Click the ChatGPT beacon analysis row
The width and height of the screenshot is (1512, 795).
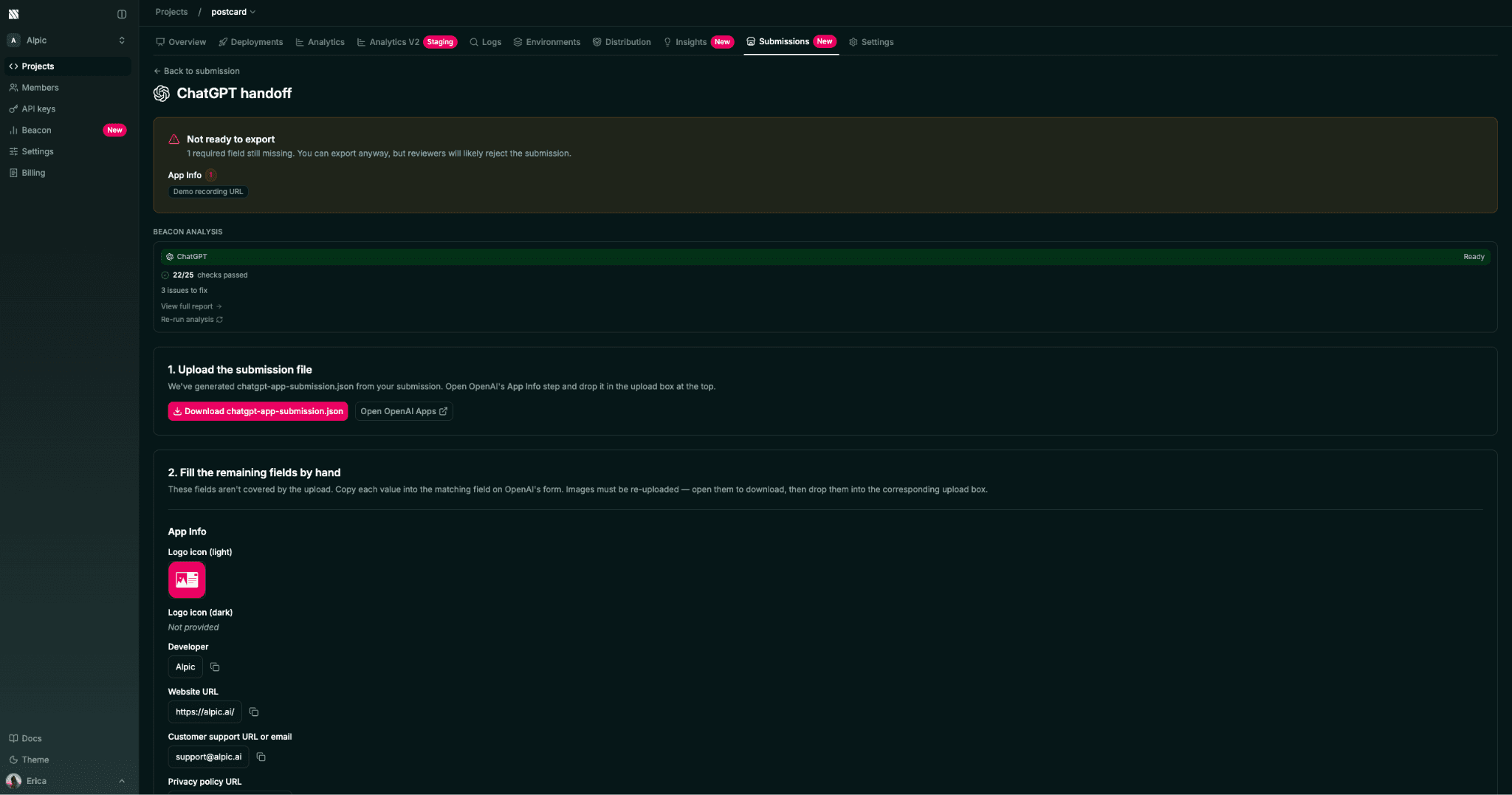click(825, 257)
